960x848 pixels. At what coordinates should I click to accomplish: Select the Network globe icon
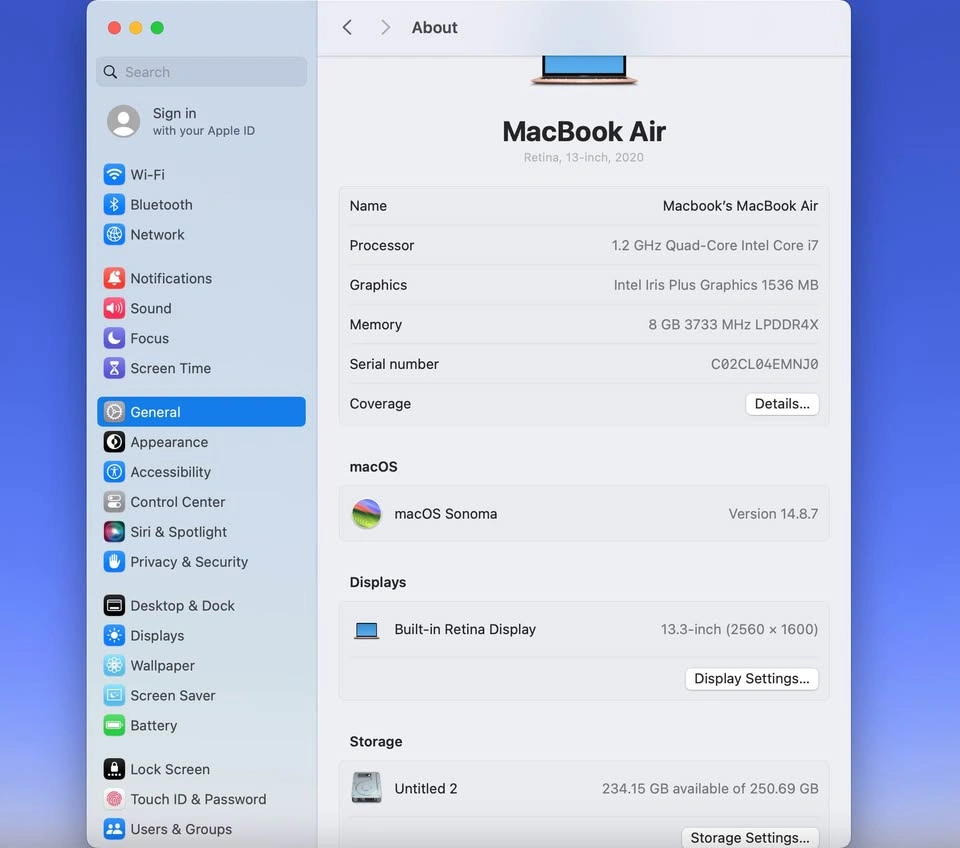pos(114,235)
